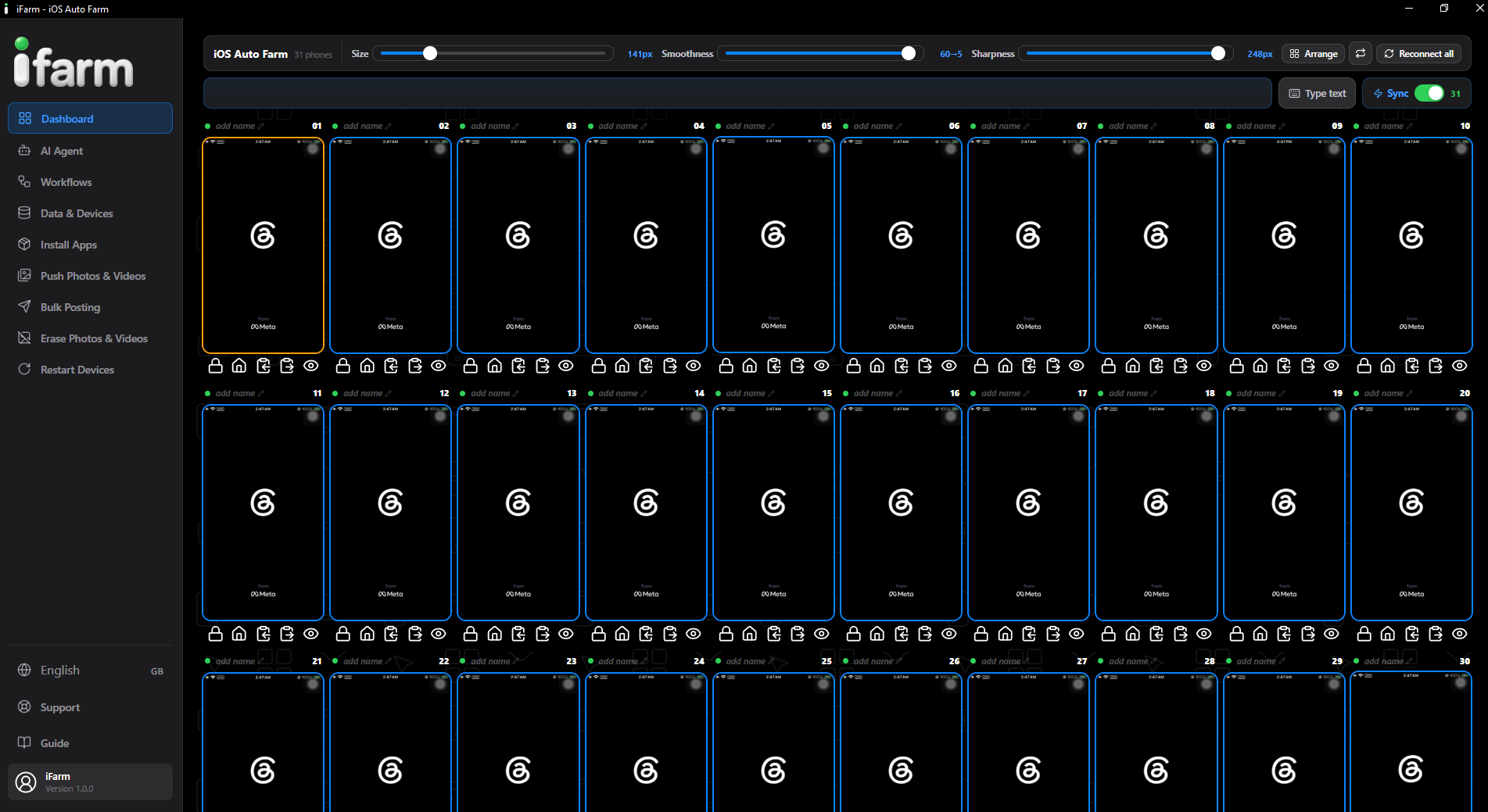The image size is (1488, 812).
Task: Click the Smoothness slider handle
Action: coord(909,53)
